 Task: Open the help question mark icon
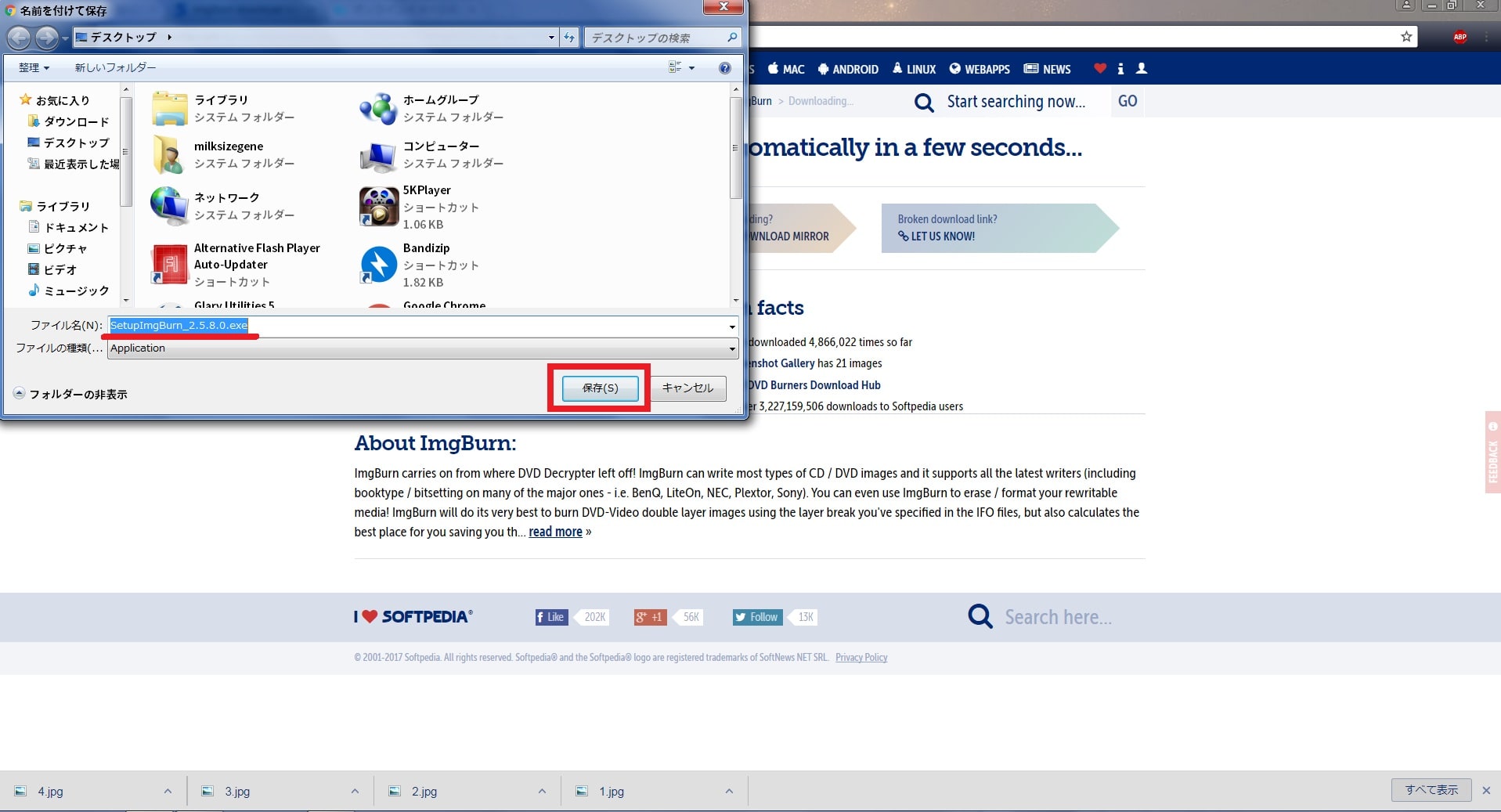(x=725, y=68)
